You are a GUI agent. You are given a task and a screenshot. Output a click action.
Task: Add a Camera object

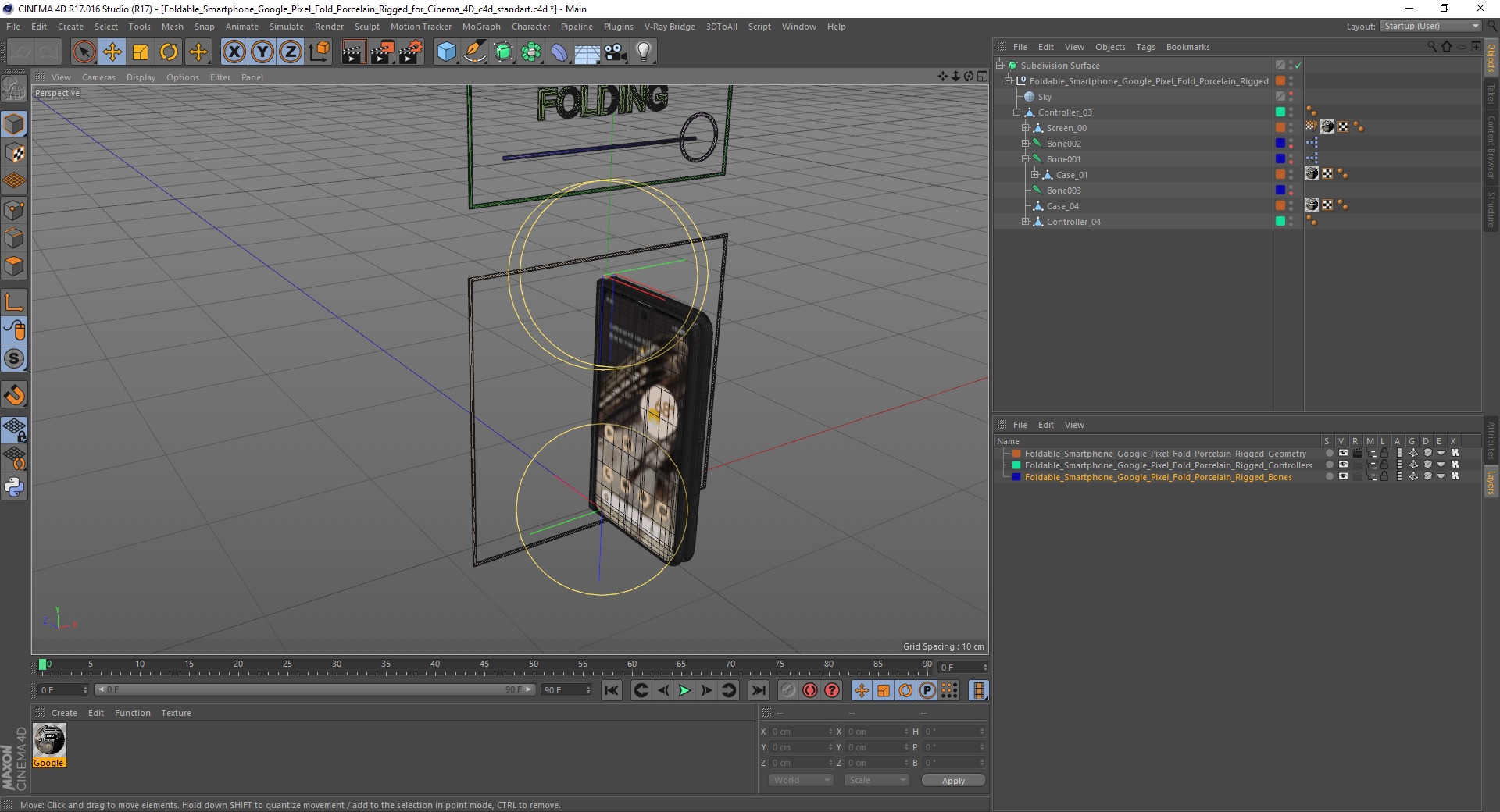coord(615,52)
